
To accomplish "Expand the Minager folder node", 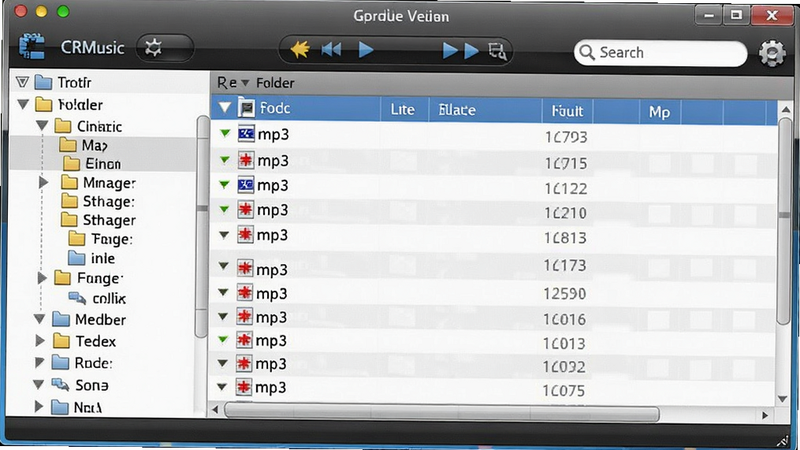I will coord(43,182).
